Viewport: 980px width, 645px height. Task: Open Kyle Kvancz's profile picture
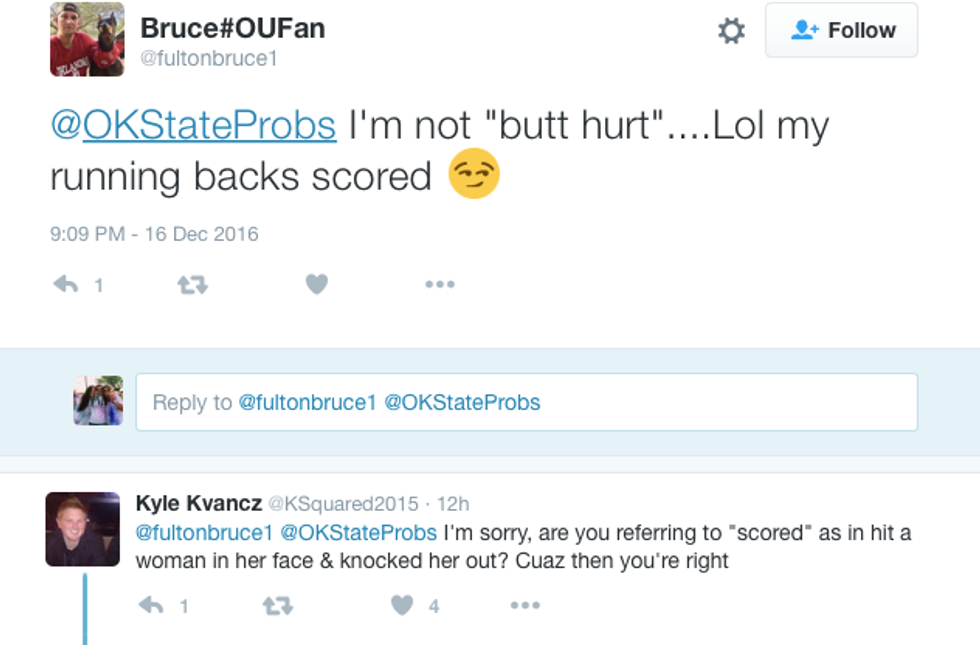click(82, 529)
